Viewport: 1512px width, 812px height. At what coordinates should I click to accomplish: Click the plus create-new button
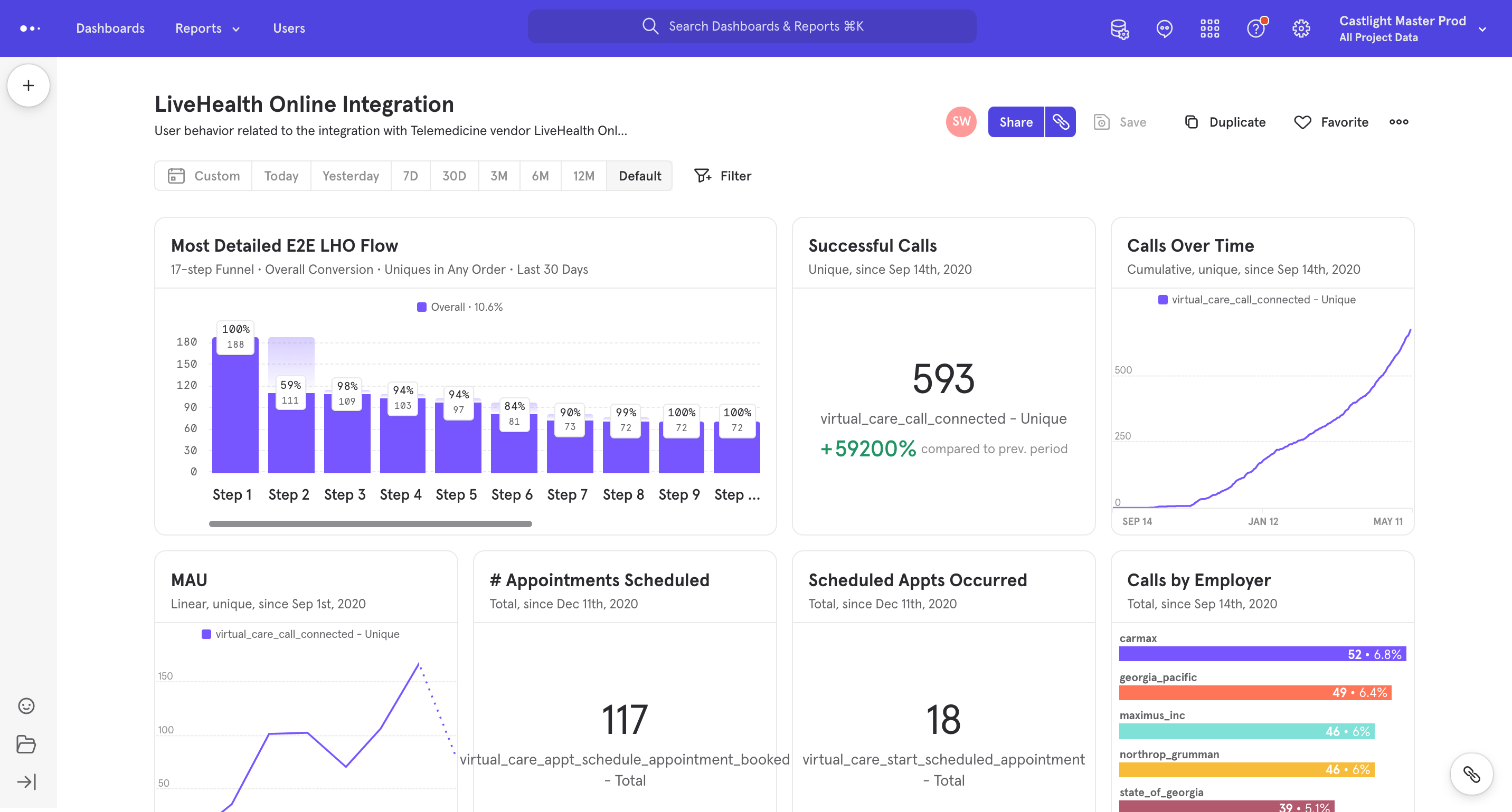pyautogui.click(x=28, y=85)
